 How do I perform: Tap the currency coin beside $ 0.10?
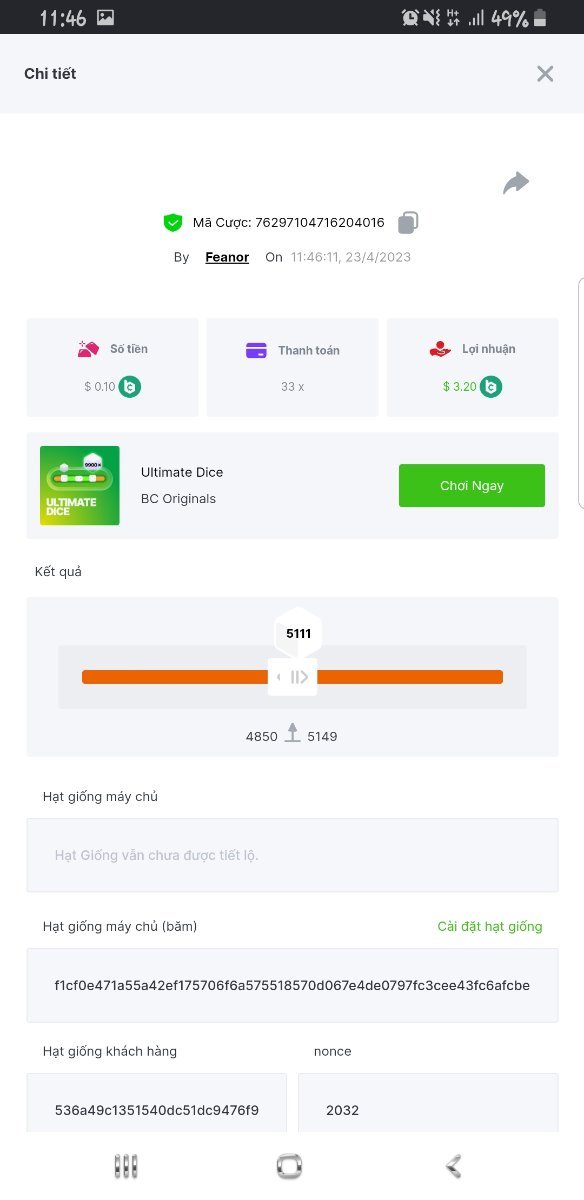[129, 386]
